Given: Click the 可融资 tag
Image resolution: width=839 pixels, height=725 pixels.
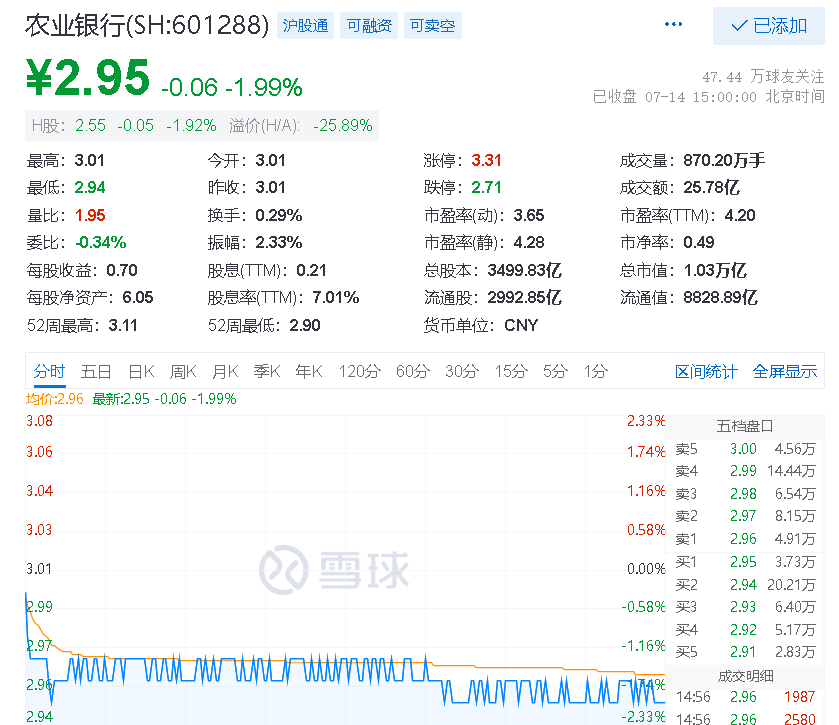Looking at the screenshot, I should (x=369, y=26).
